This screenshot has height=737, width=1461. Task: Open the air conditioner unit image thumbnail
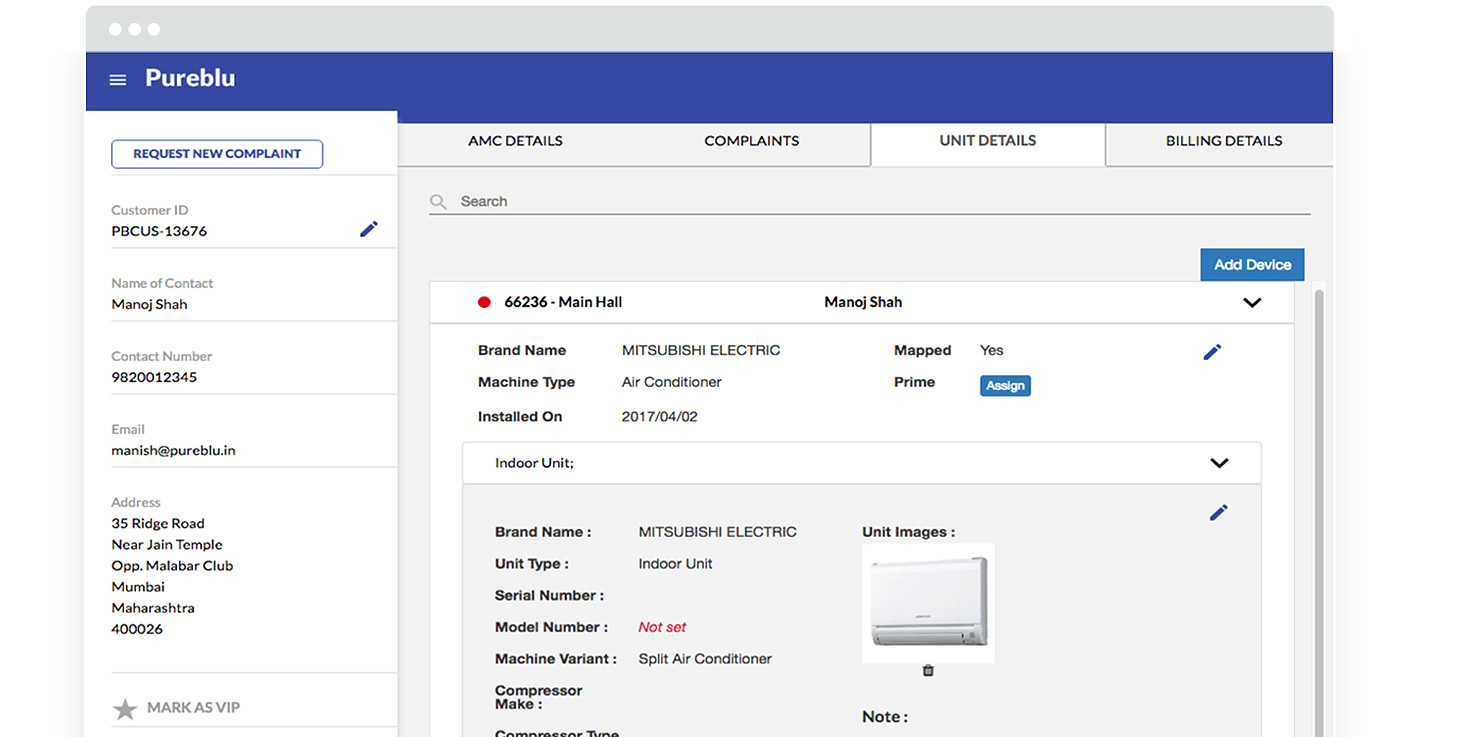[928, 603]
